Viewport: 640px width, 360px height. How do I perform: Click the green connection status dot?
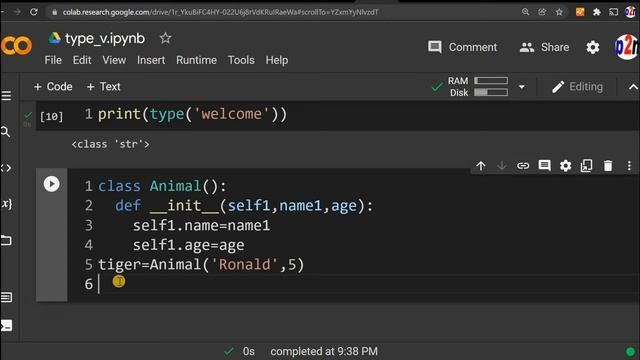point(631,351)
